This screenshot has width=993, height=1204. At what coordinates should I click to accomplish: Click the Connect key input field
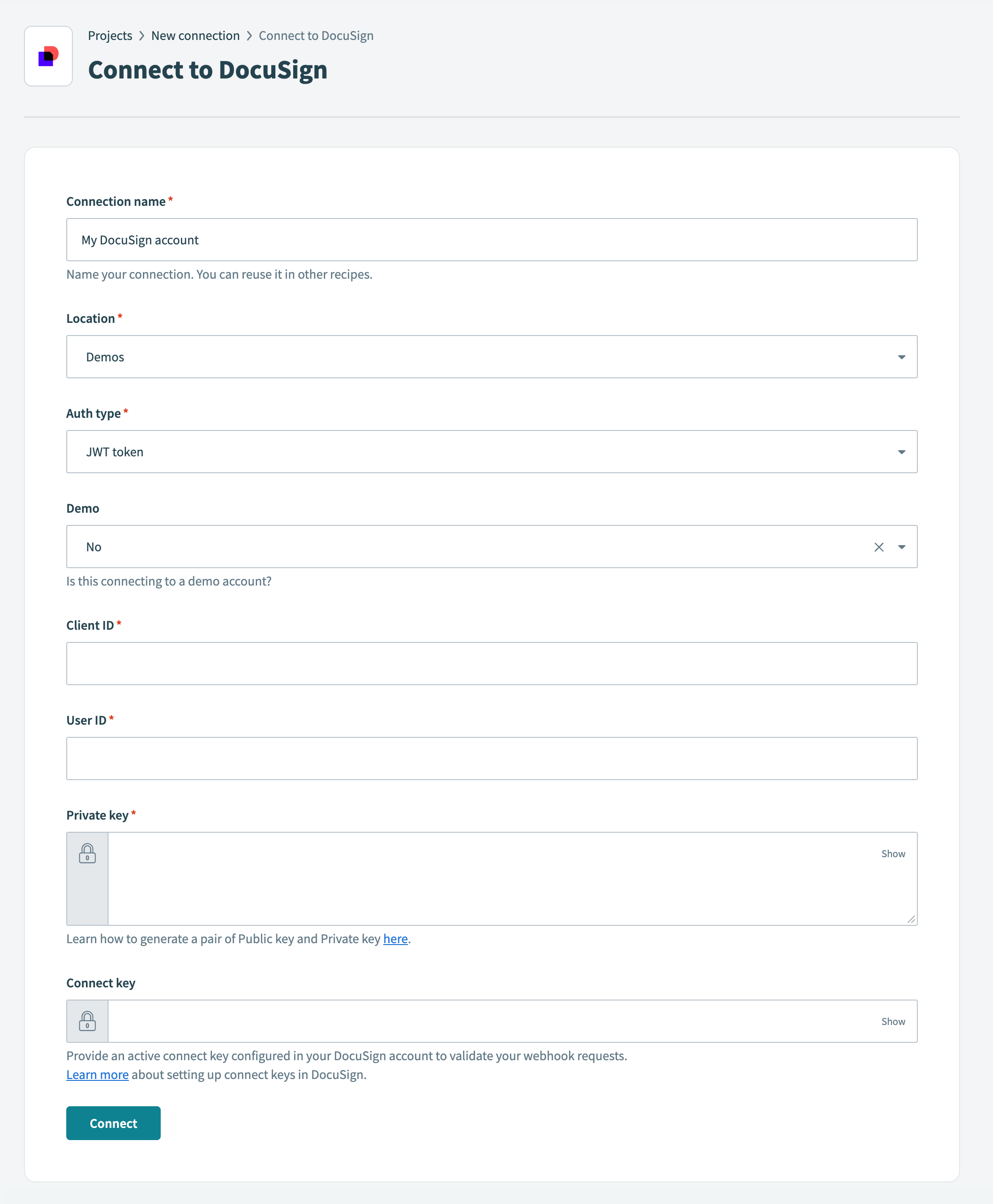pyautogui.click(x=492, y=1021)
